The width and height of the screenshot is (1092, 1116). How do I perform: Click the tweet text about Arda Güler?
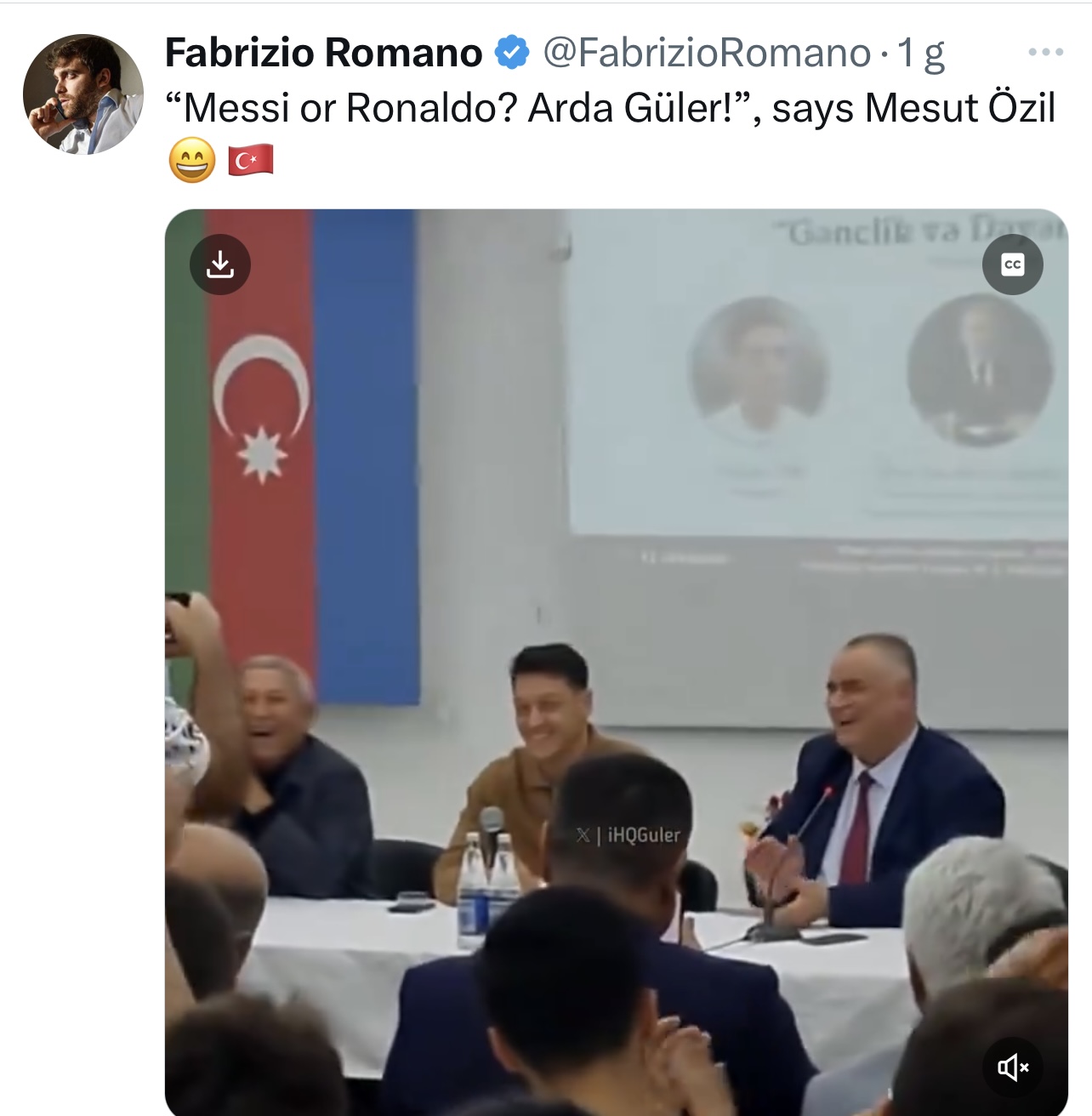coord(611,109)
